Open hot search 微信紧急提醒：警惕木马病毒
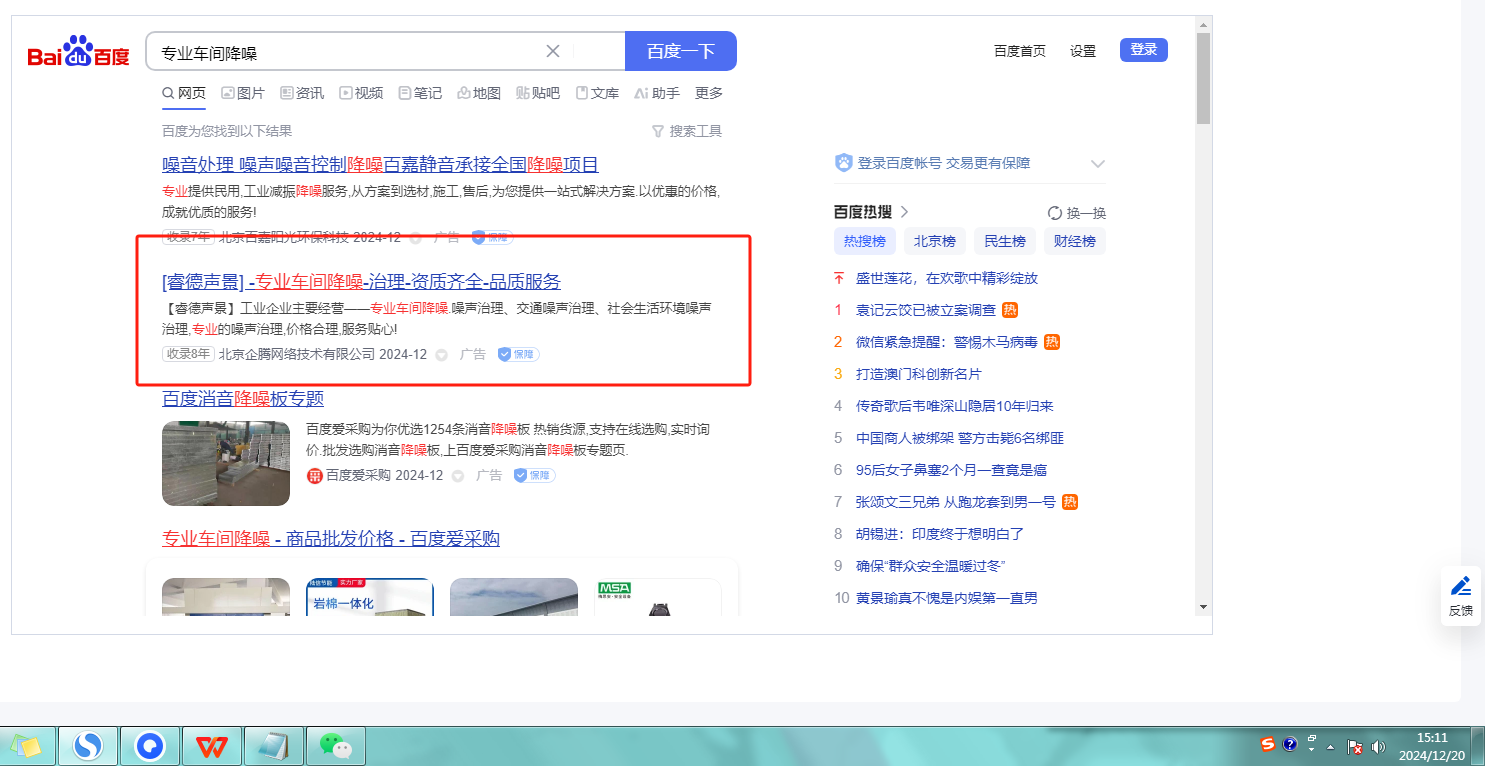This screenshot has width=1485, height=766. 947,342
